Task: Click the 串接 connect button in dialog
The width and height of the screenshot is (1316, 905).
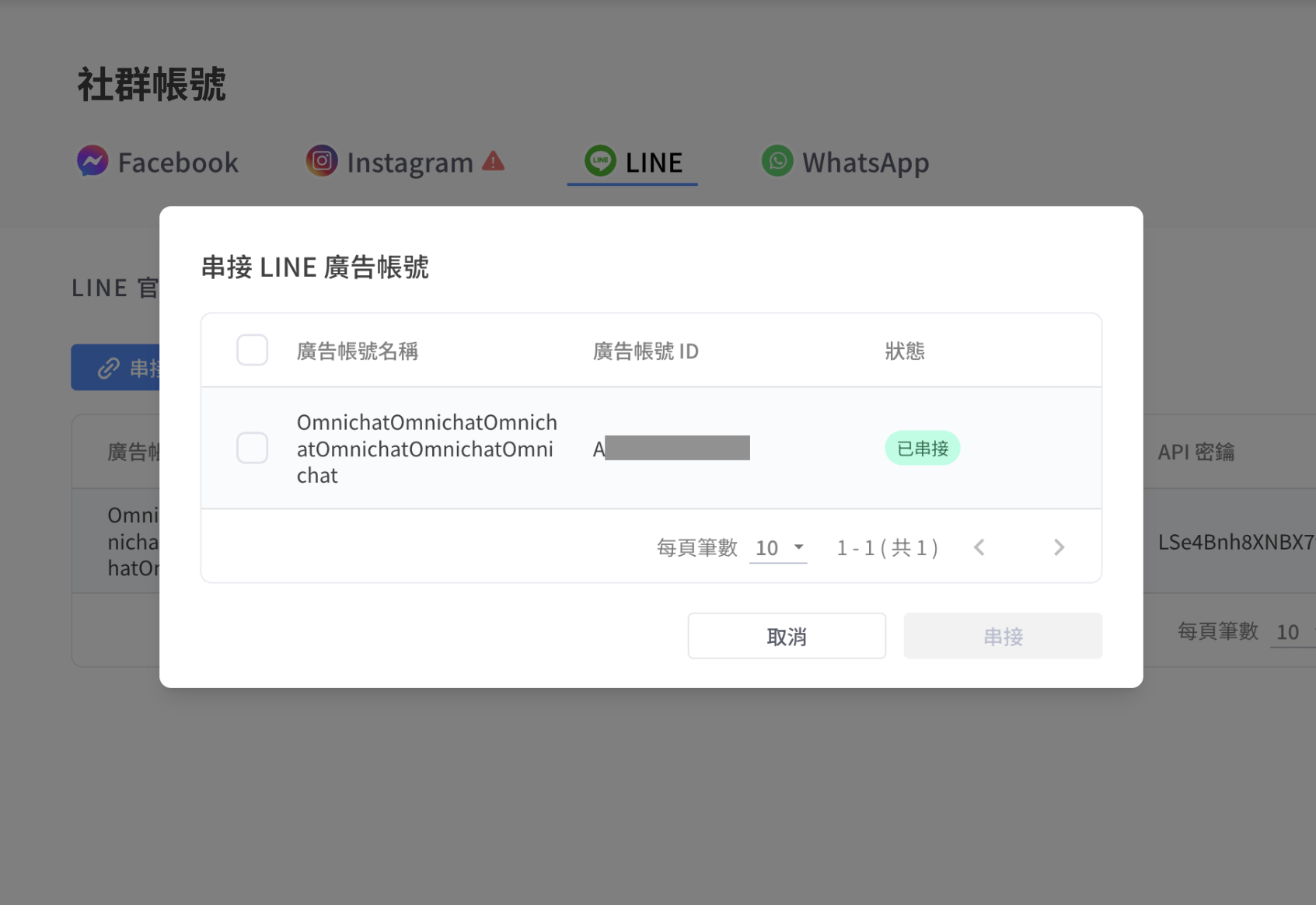Action: [1003, 636]
